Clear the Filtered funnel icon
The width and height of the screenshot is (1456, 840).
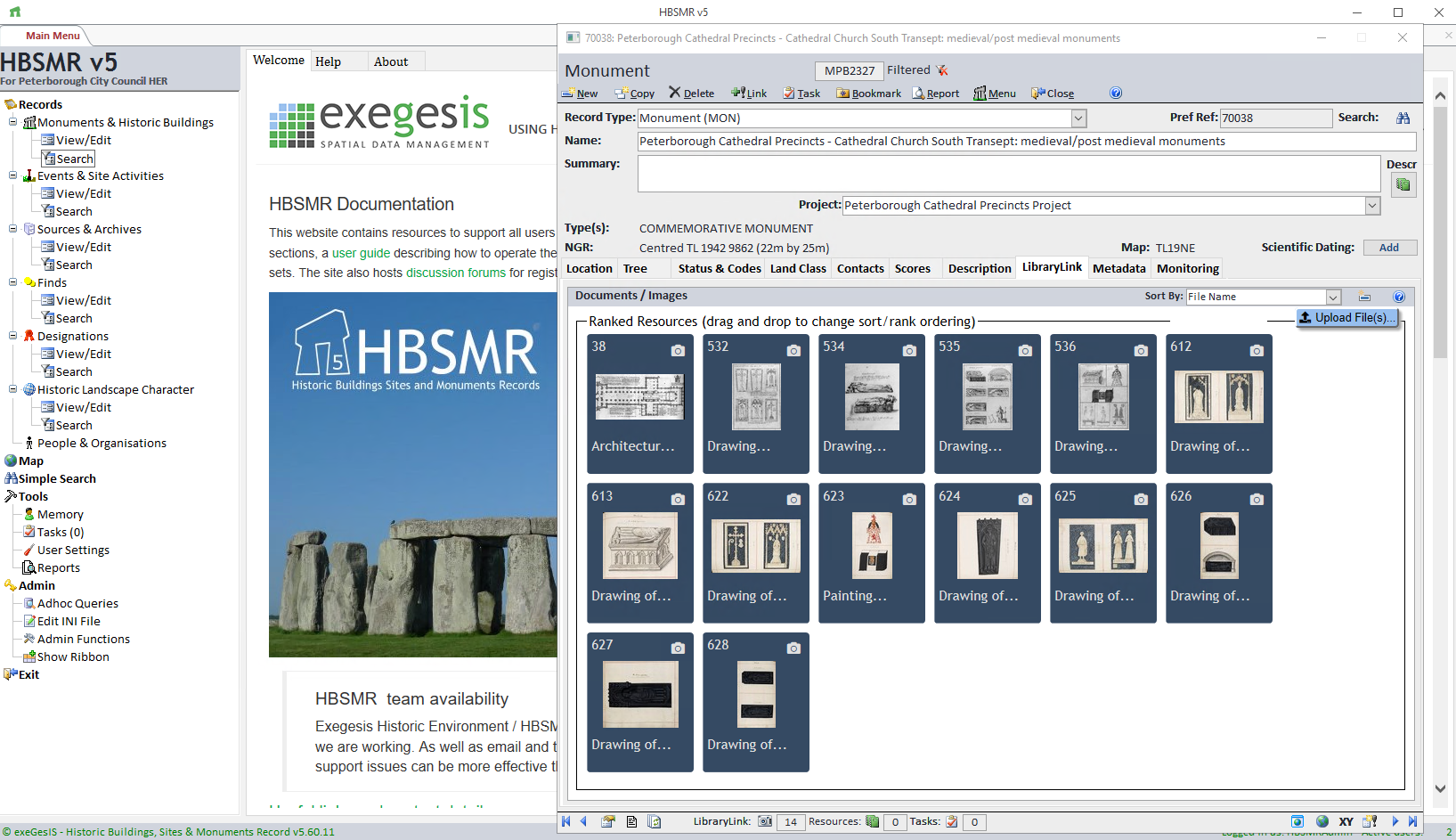pos(942,70)
